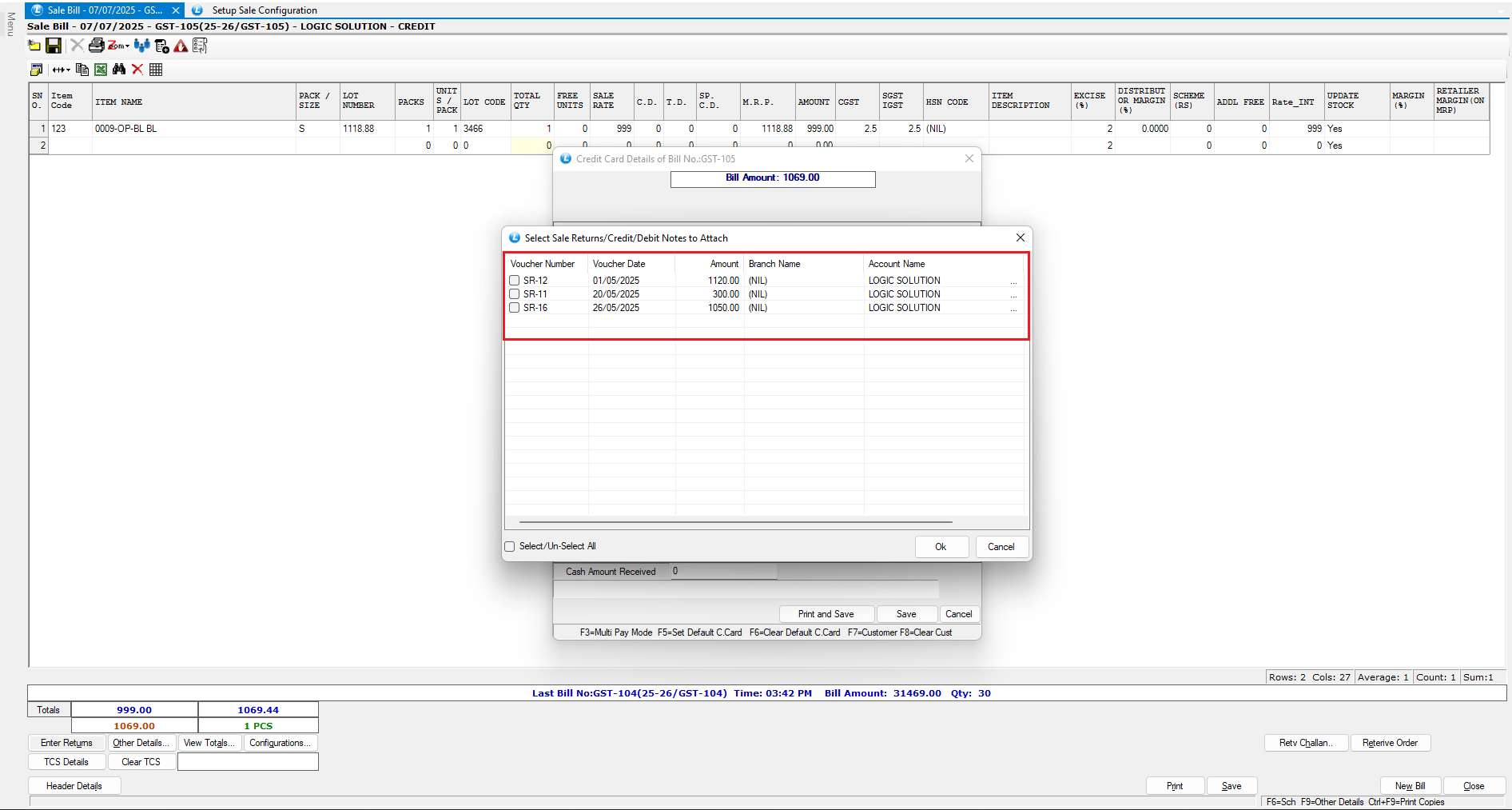
Task: Click the floppy disk save icon
Action: click(54, 46)
